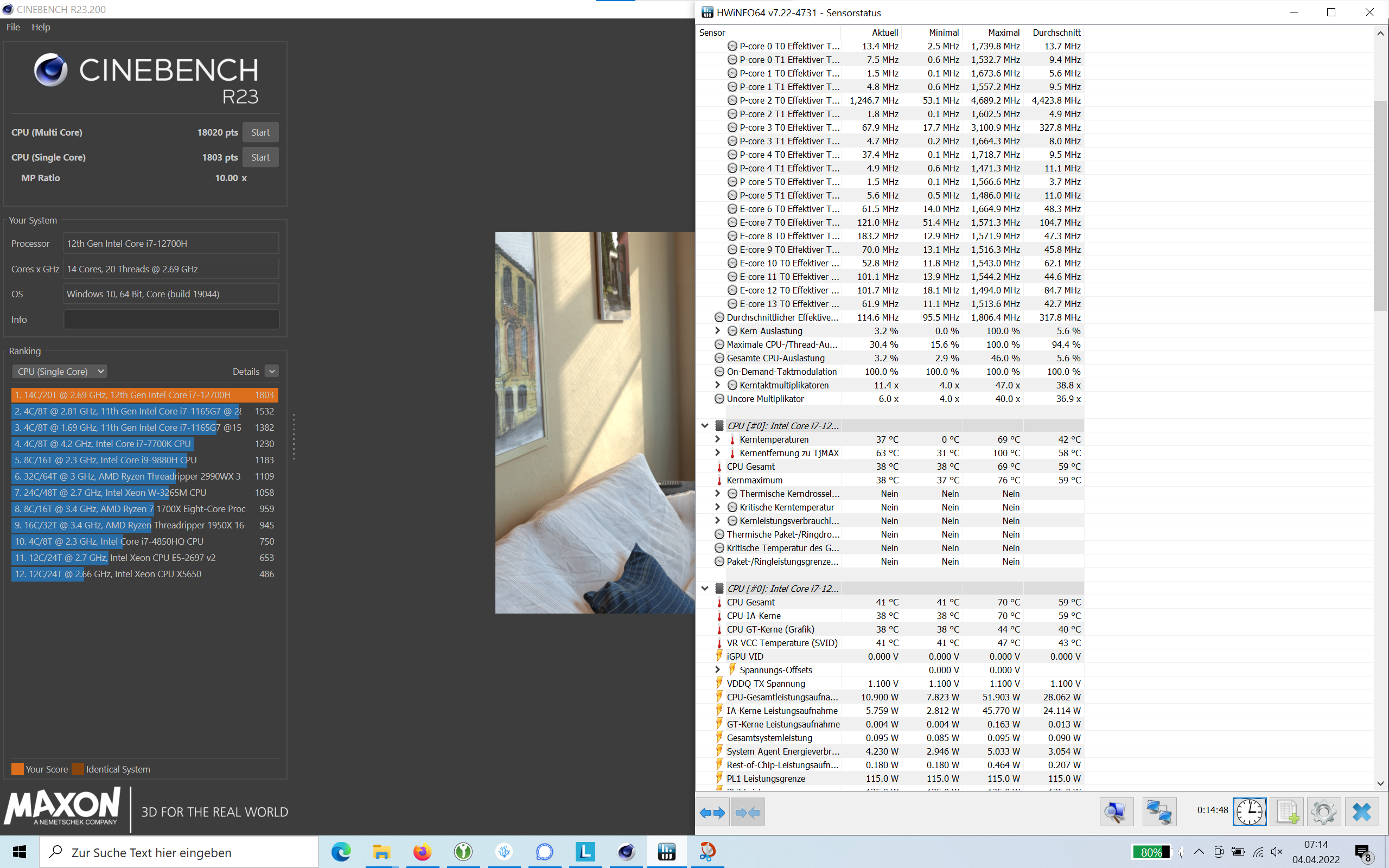Reset sensor values with clock icon
This screenshot has width=1389, height=868.
[x=1249, y=812]
